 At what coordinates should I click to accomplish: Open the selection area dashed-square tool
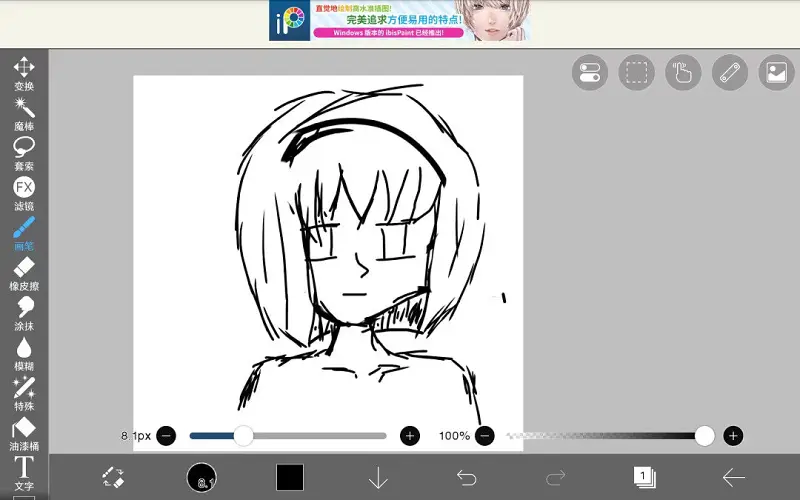coord(636,72)
